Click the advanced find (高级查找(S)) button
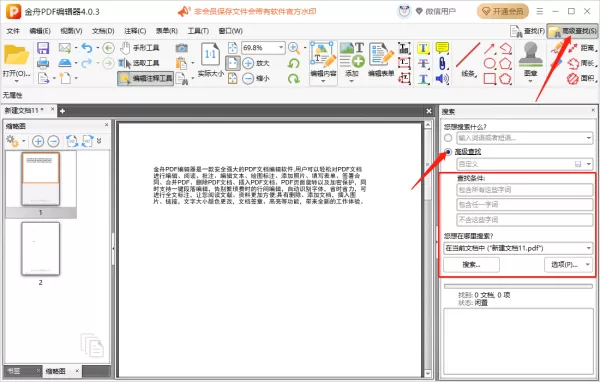The height and width of the screenshot is (382, 600). tap(572, 31)
